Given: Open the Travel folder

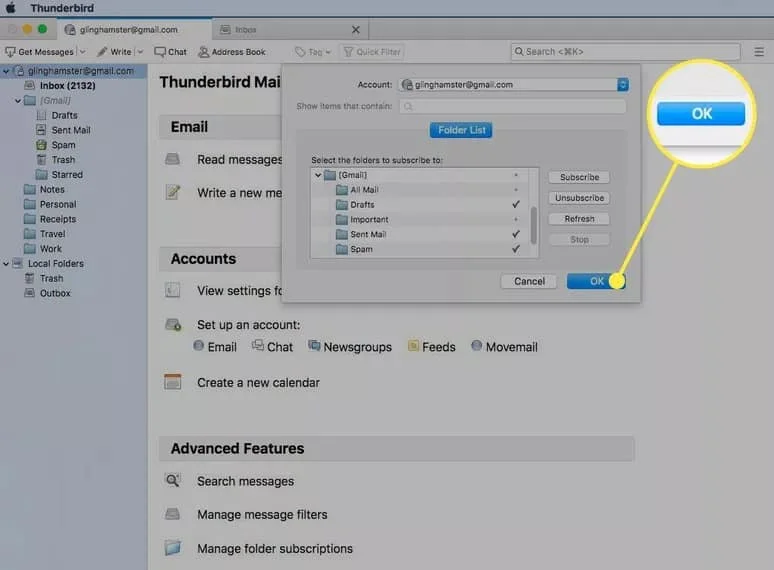Looking at the screenshot, I should coord(52,234).
